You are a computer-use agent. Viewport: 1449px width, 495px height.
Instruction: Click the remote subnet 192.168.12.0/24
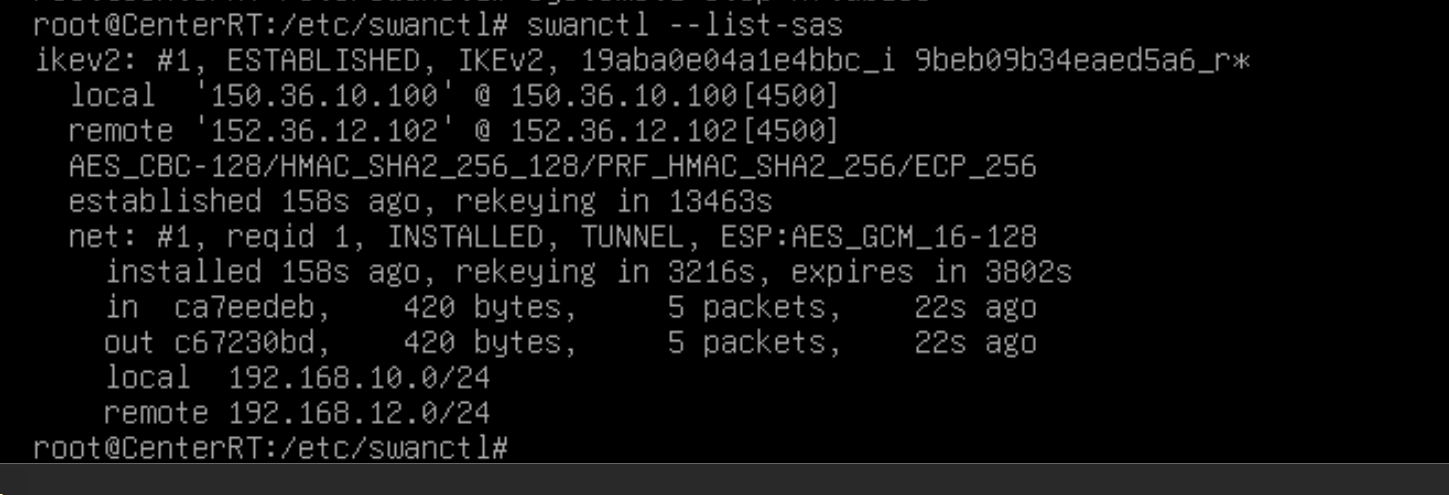[x=359, y=413]
